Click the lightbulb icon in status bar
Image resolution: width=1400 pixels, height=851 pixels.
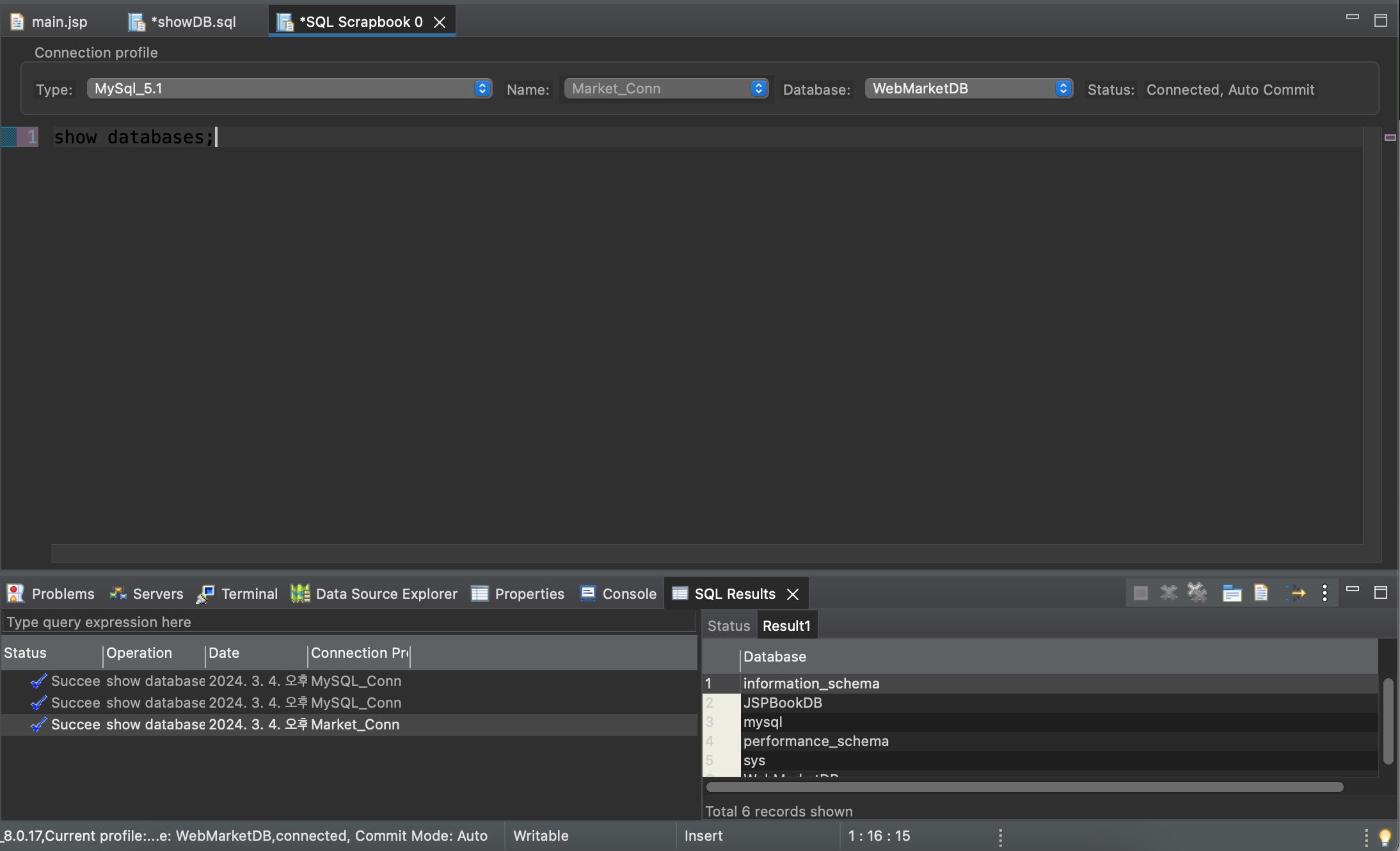click(x=1385, y=837)
